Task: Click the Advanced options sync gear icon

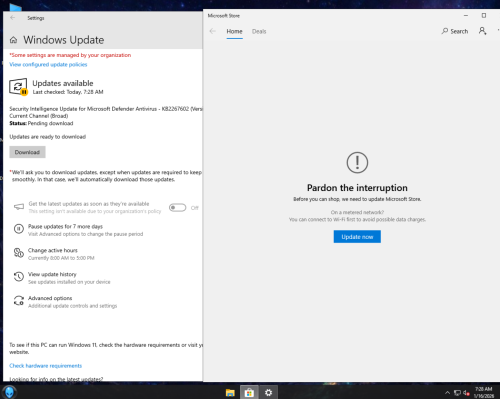Action: [19, 301]
